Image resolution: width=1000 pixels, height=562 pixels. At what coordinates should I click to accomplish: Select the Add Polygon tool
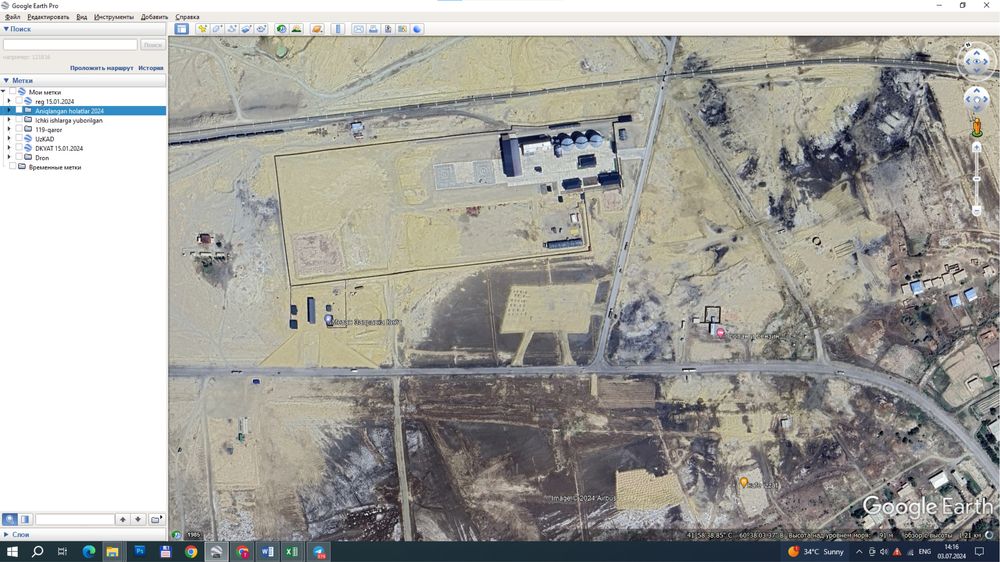pyautogui.click(x=217, y=29)
